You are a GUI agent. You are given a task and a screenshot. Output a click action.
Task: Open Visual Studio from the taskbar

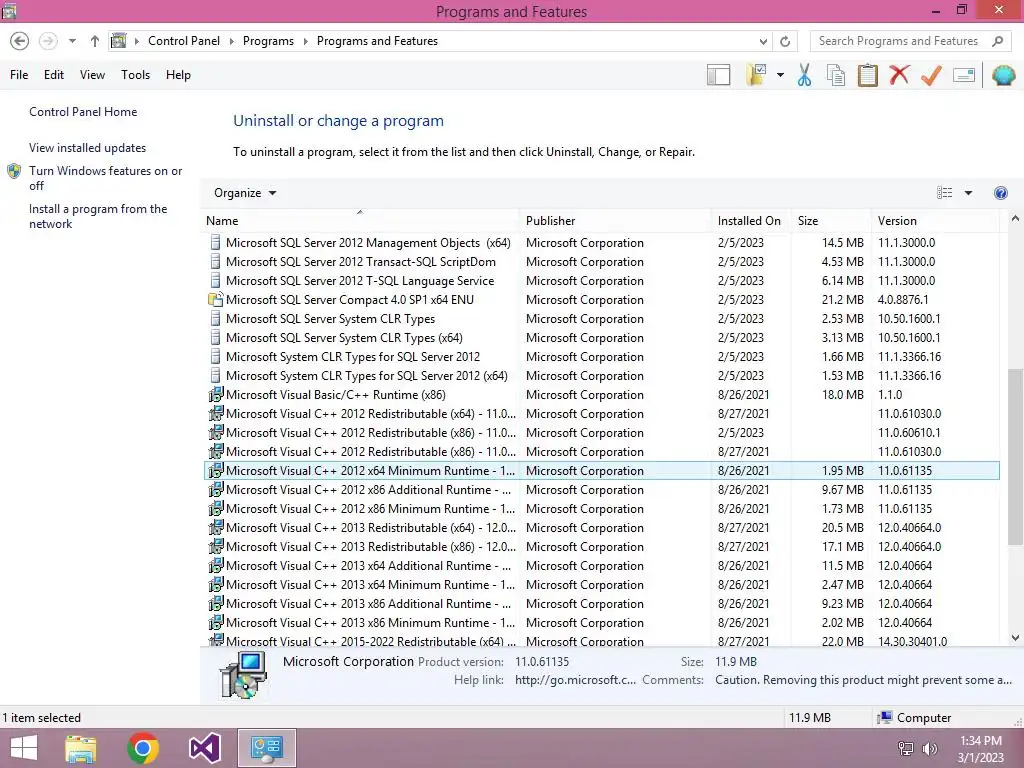204,748
